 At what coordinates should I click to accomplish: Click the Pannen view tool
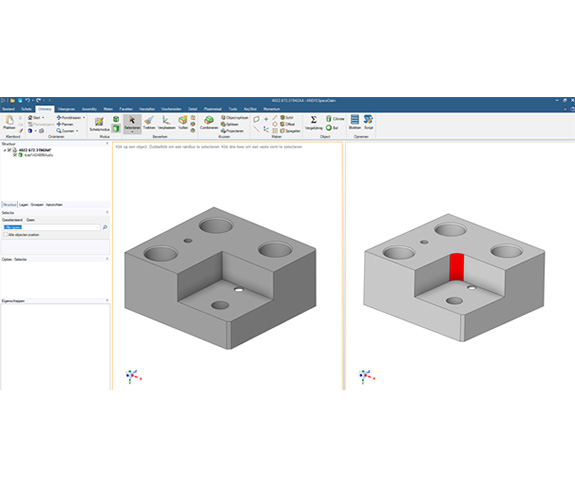click(65, 124)
